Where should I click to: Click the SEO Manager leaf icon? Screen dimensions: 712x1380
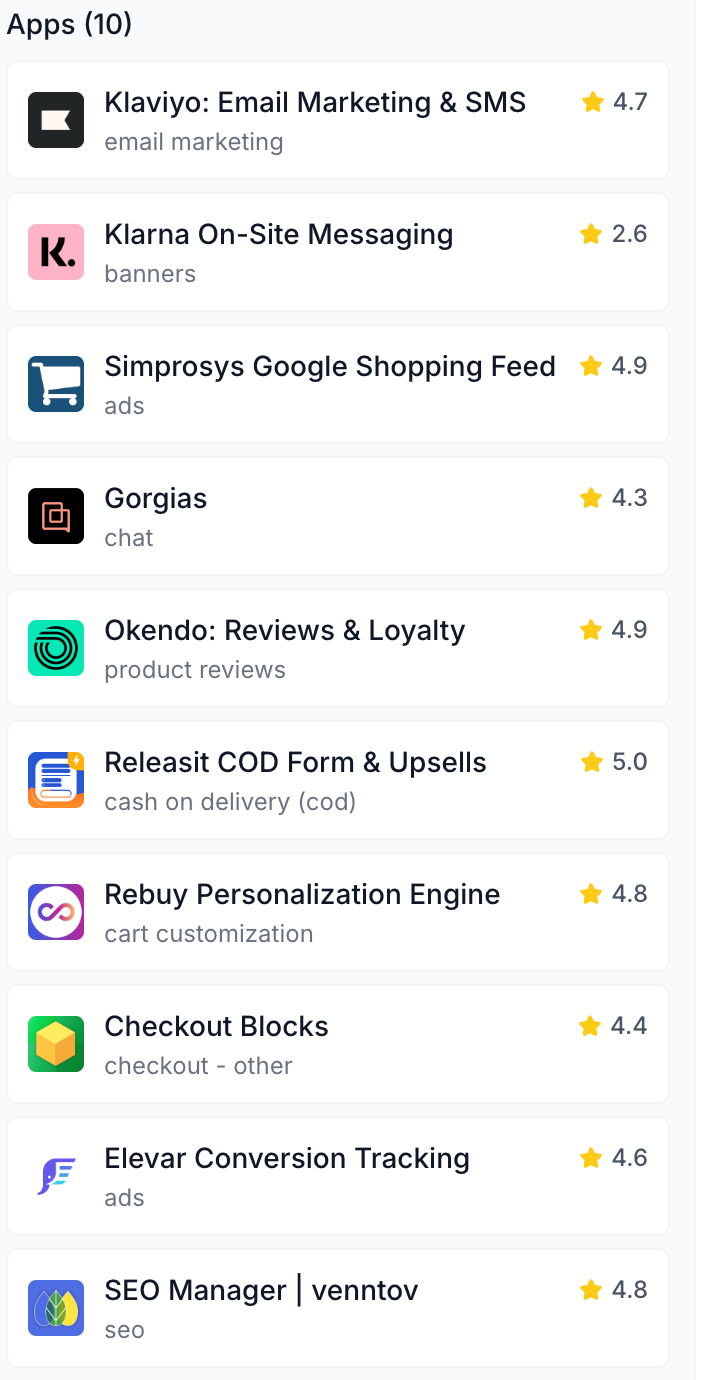click(56, 1308)
